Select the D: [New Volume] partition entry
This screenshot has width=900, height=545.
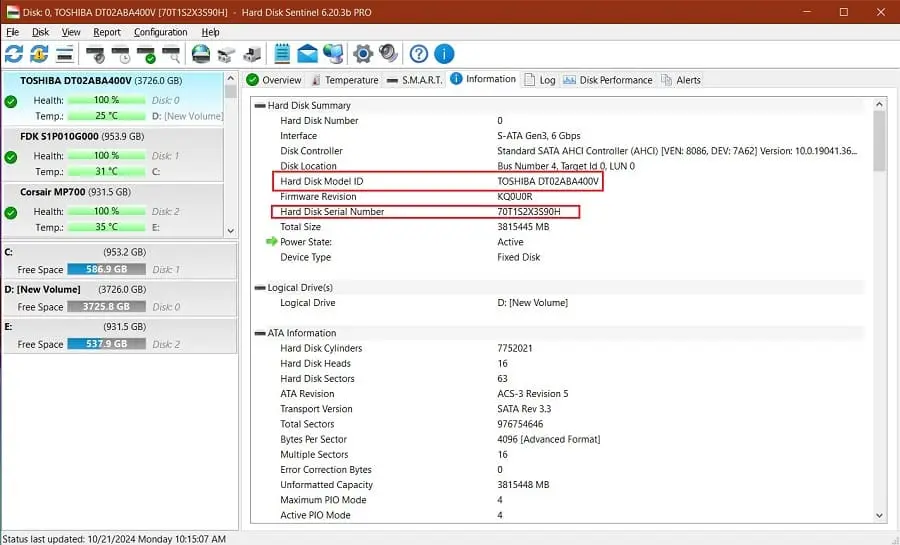(119, 298)
